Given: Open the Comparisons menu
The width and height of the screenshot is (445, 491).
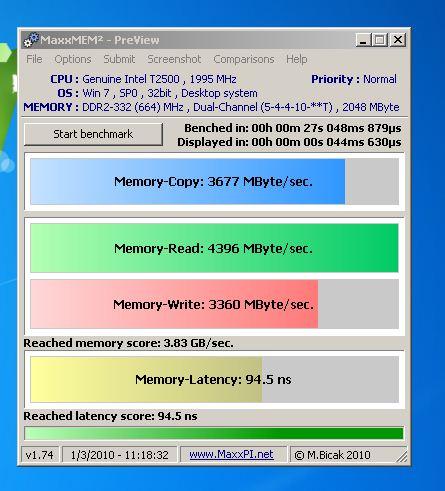Looking at the screenshot, I should [x=244, y=59].
